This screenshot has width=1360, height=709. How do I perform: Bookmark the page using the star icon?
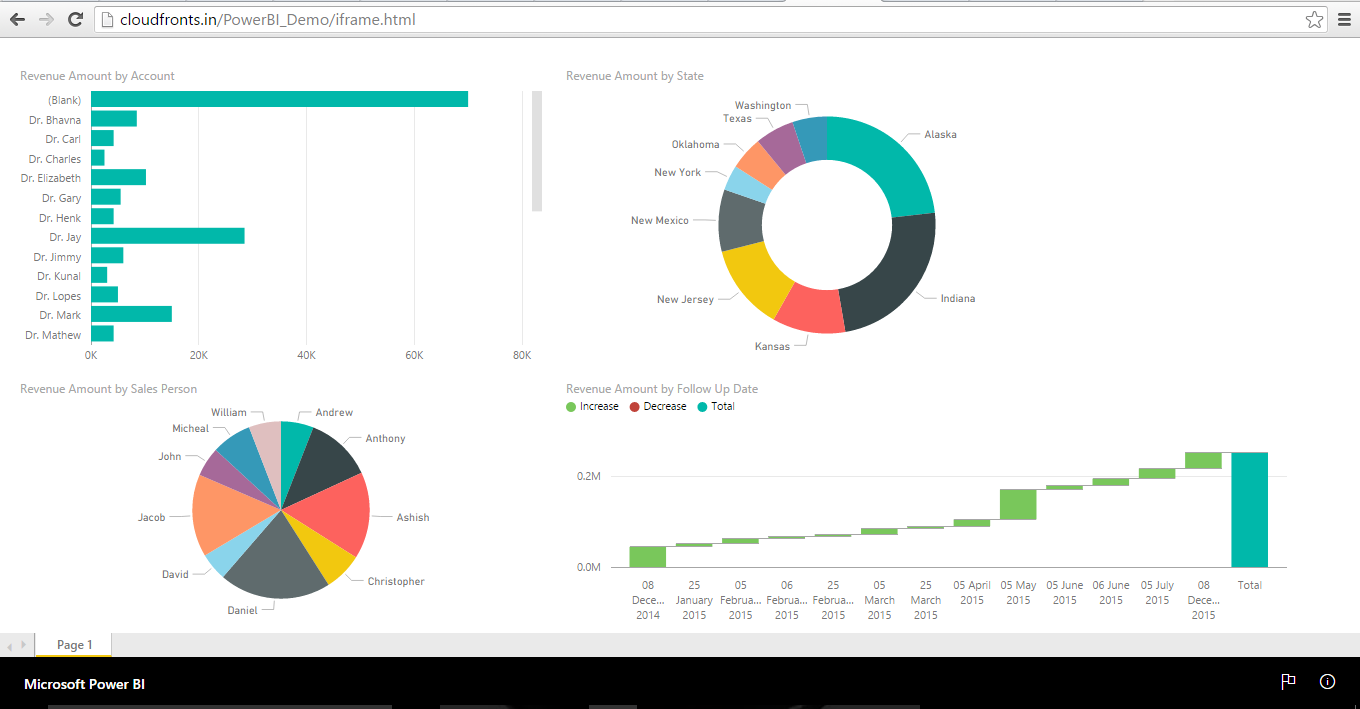pos(1314,19)
